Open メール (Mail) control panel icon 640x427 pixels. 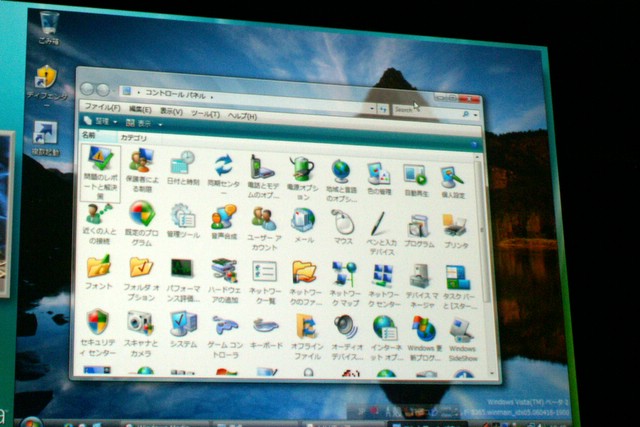click(303, 225)
